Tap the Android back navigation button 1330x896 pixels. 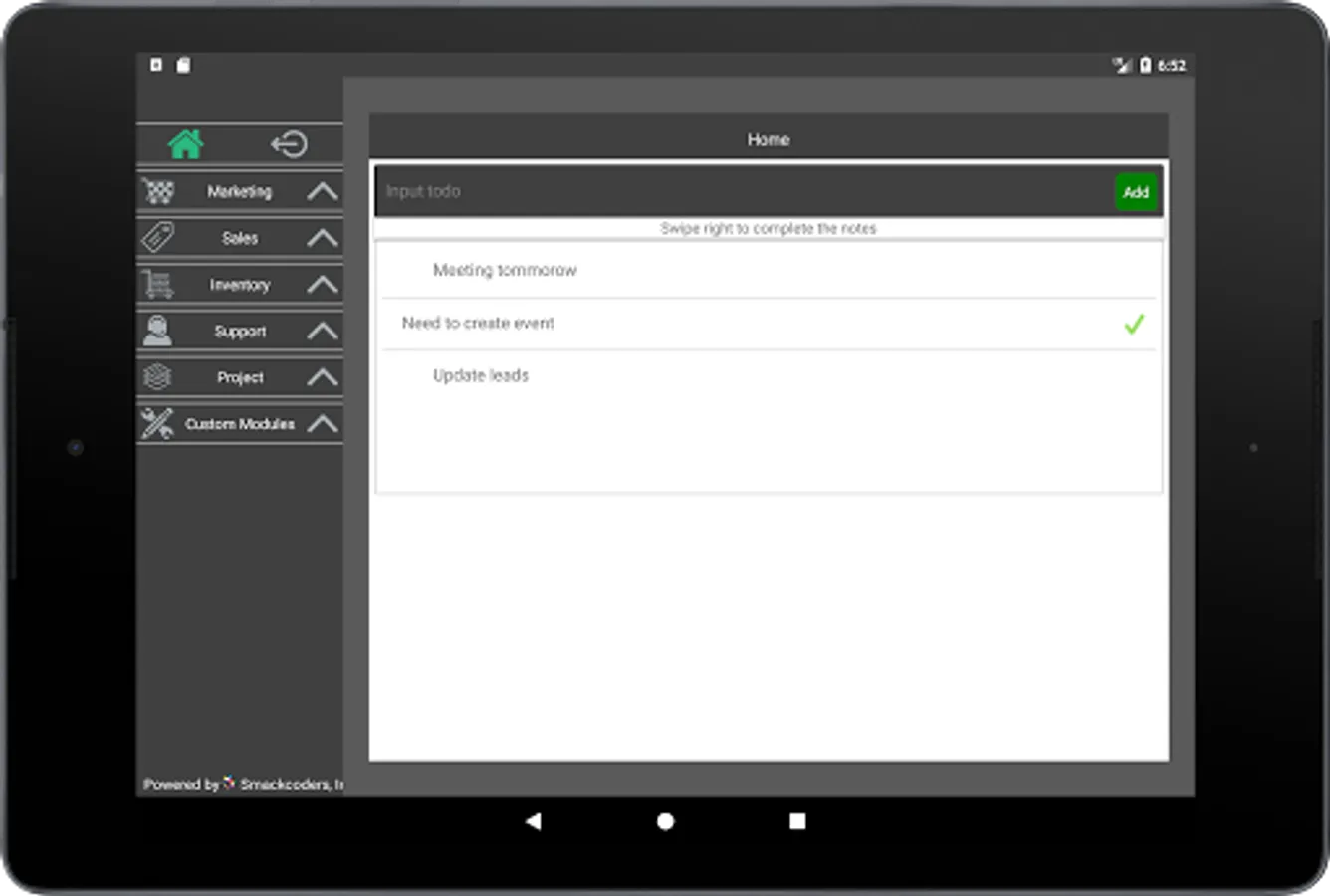pos(534,821)
